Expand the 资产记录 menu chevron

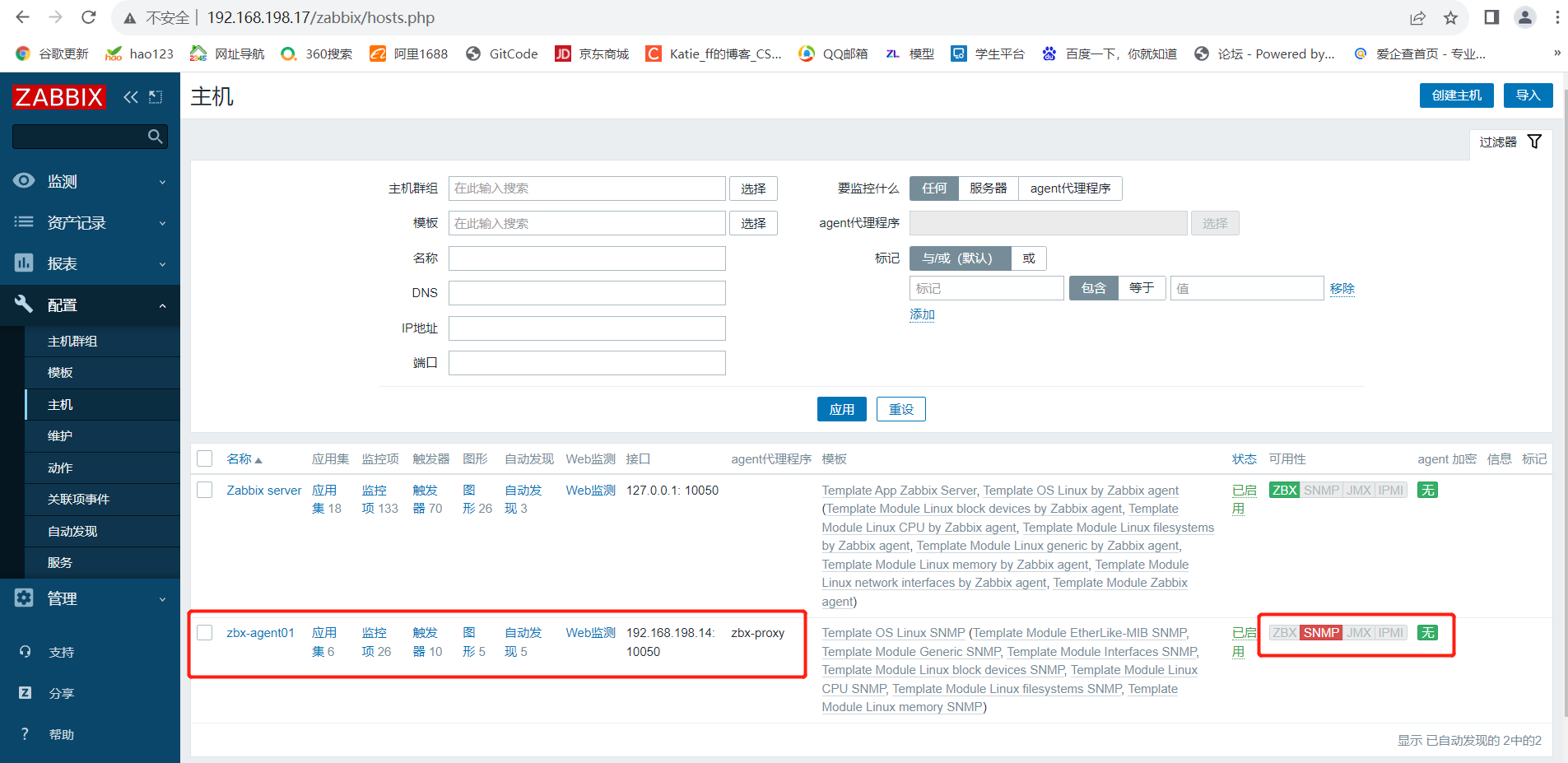point(162,223)
